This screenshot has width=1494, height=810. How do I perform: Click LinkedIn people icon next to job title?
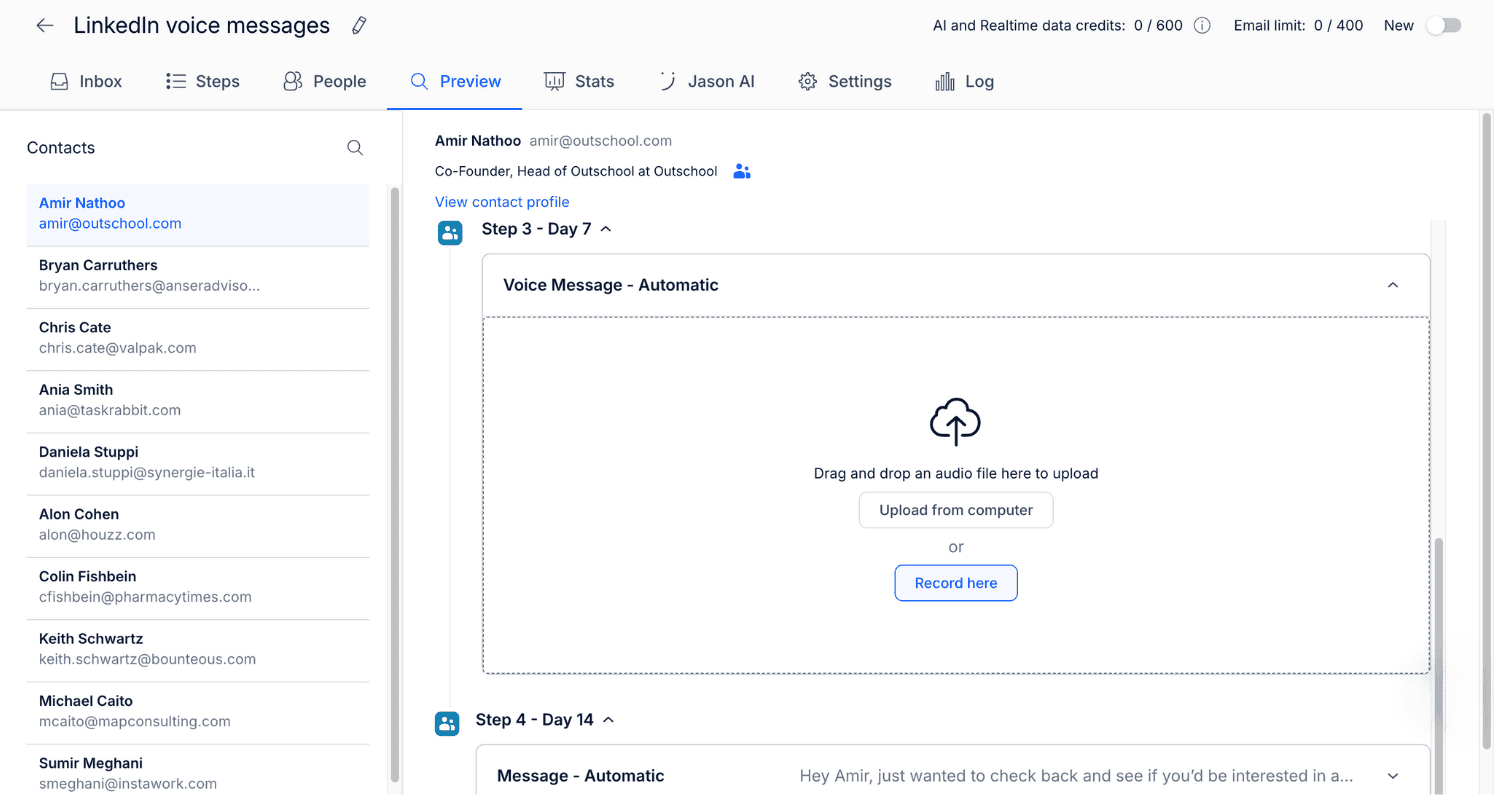coord(741,172)
